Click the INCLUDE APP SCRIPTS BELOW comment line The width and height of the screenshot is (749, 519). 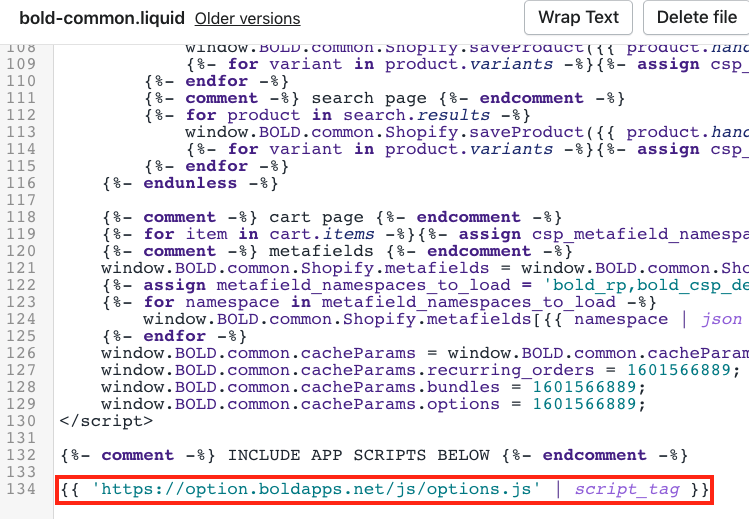click(374, 455)
